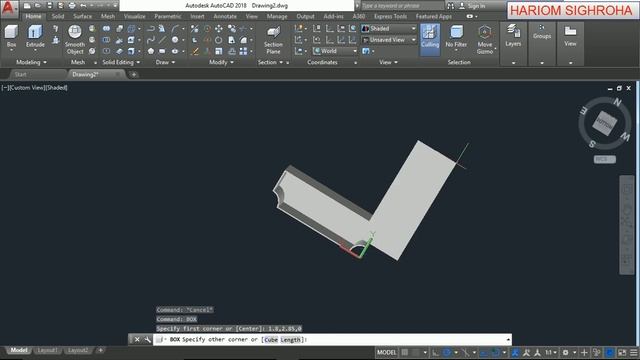Click the Bottom face on the ViewCube

(604, 123)
